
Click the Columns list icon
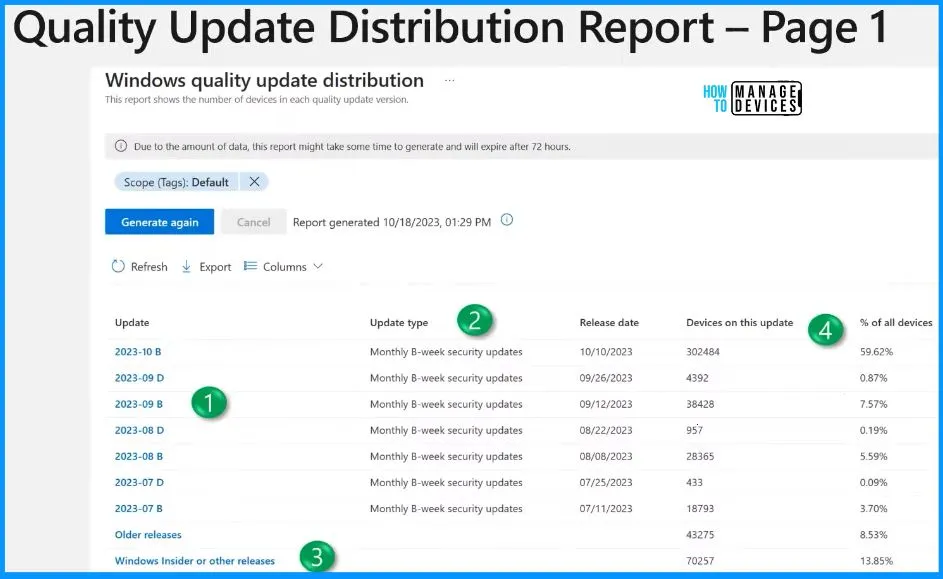point(250,266)
